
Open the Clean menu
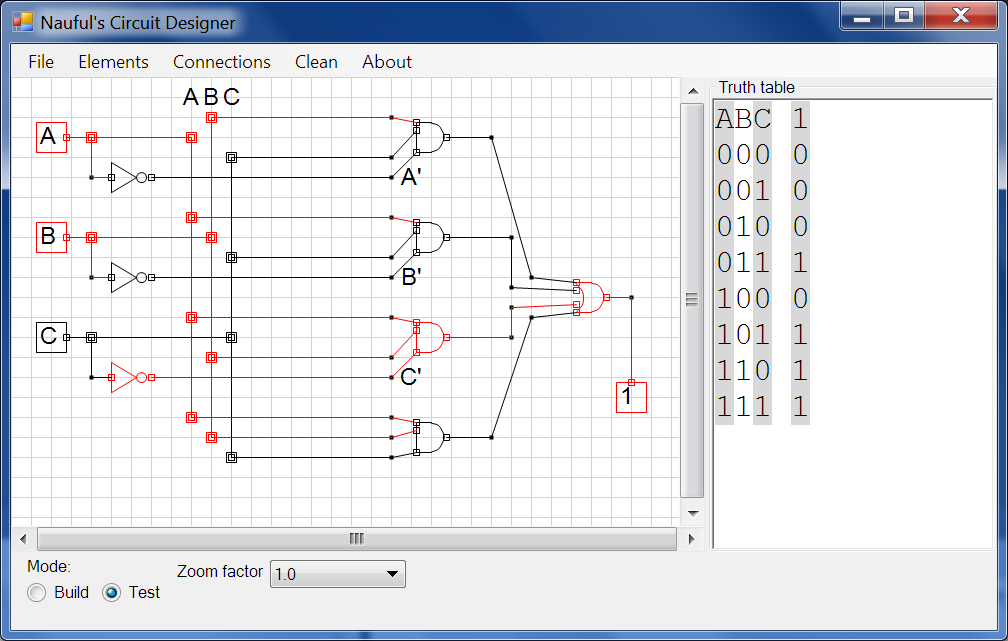click(x=316, y=62)
